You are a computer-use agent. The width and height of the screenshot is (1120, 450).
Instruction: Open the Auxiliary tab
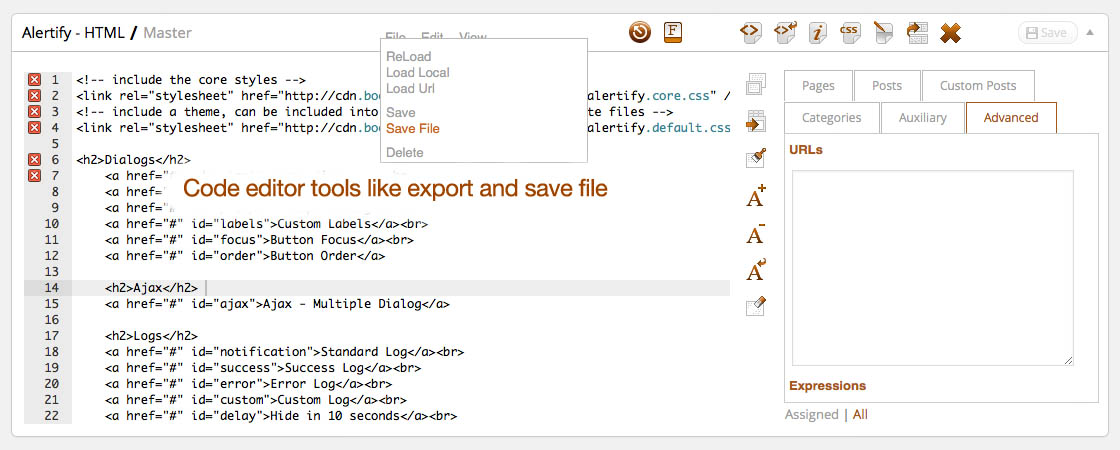tap(922, 118)
